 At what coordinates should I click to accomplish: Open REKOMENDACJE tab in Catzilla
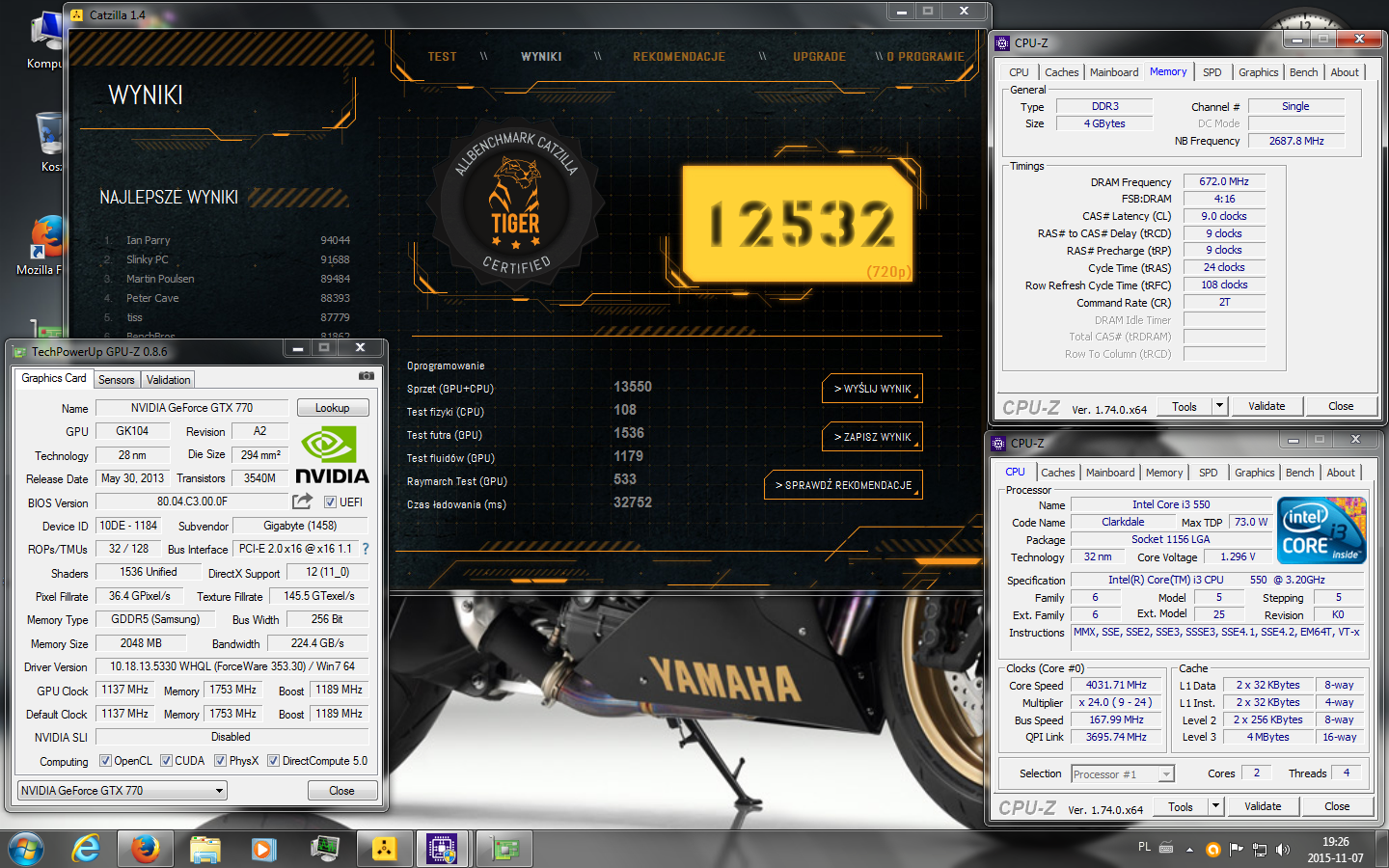coord(679,57)
